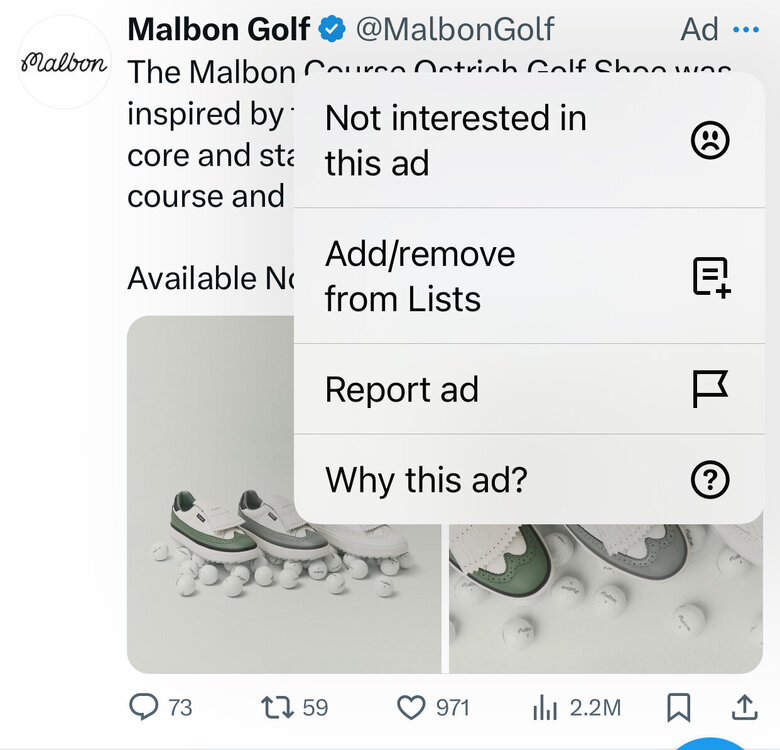Select 'Report ad' menu entry

(x=402, y=388)
